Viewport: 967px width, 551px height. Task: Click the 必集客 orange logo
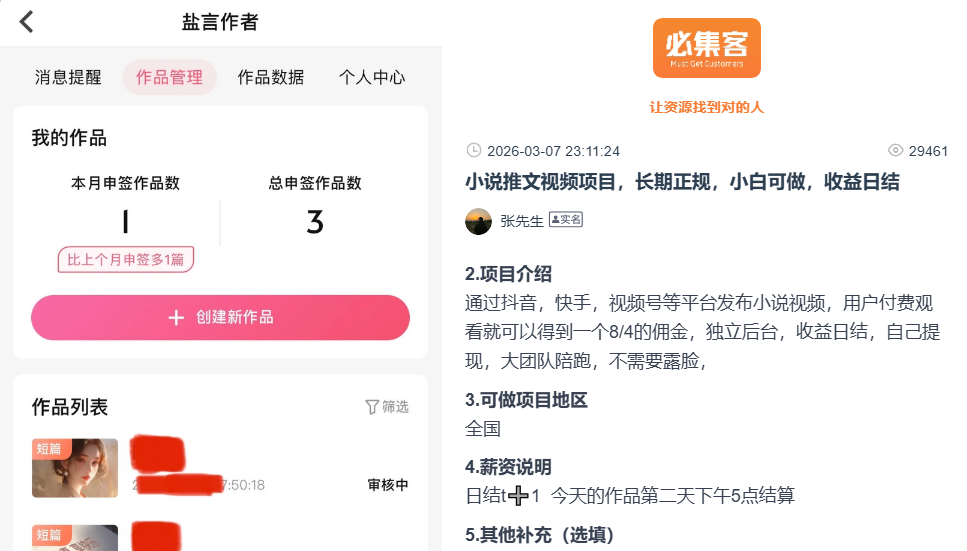[706, 48]
